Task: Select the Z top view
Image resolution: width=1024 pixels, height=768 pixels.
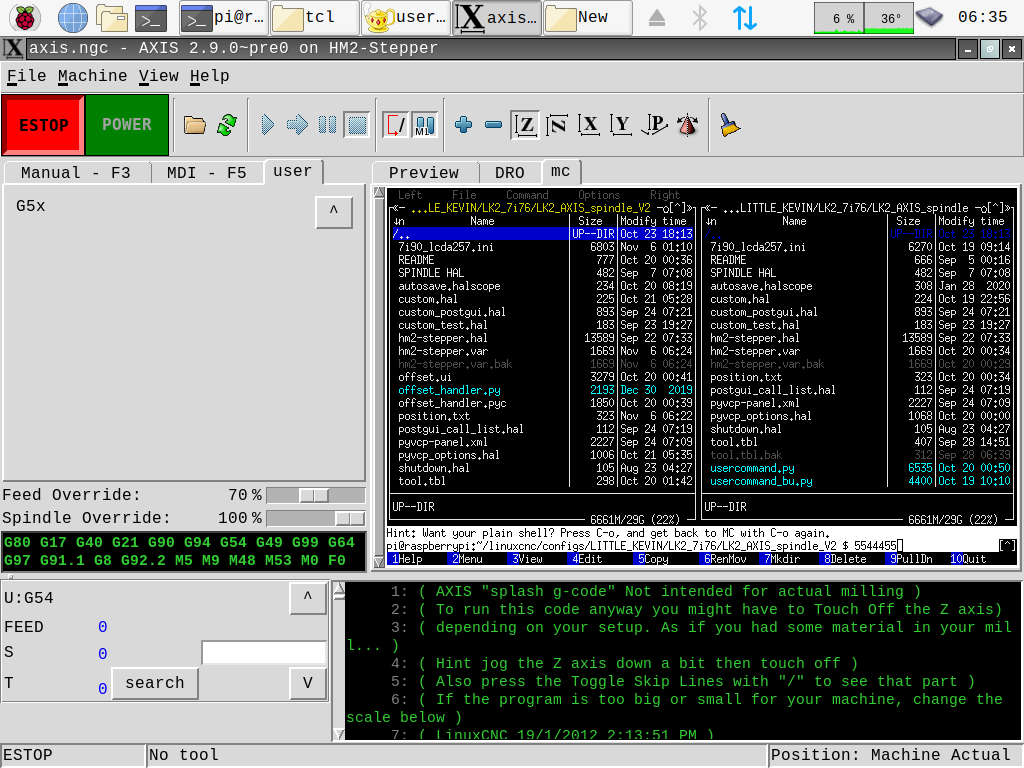Action: click(x=526, y=125)
